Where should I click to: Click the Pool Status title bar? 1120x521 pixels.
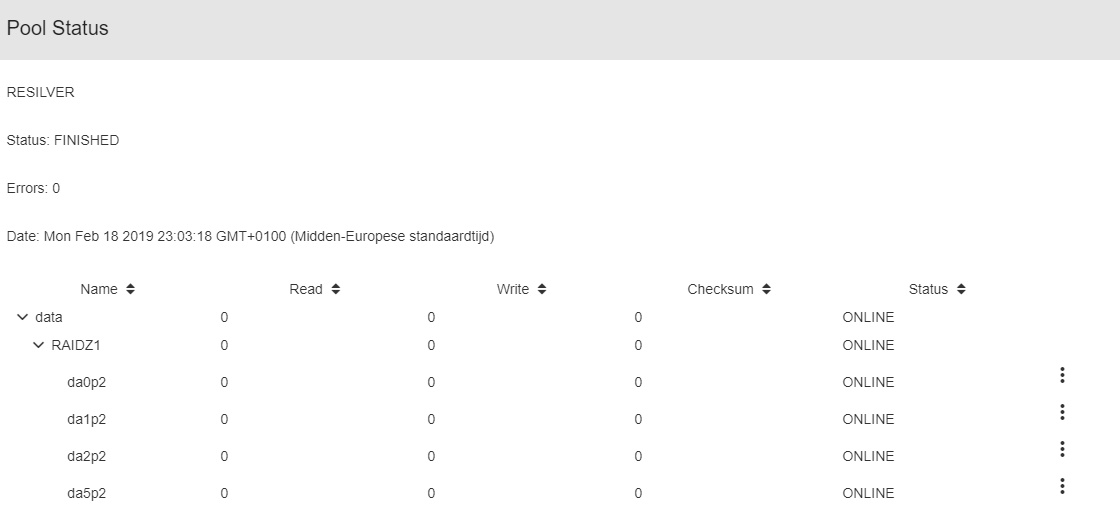(58, 29)
